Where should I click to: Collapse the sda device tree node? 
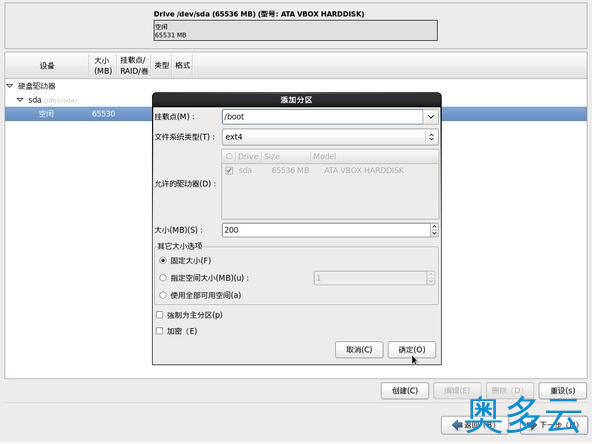pos(20,100)
